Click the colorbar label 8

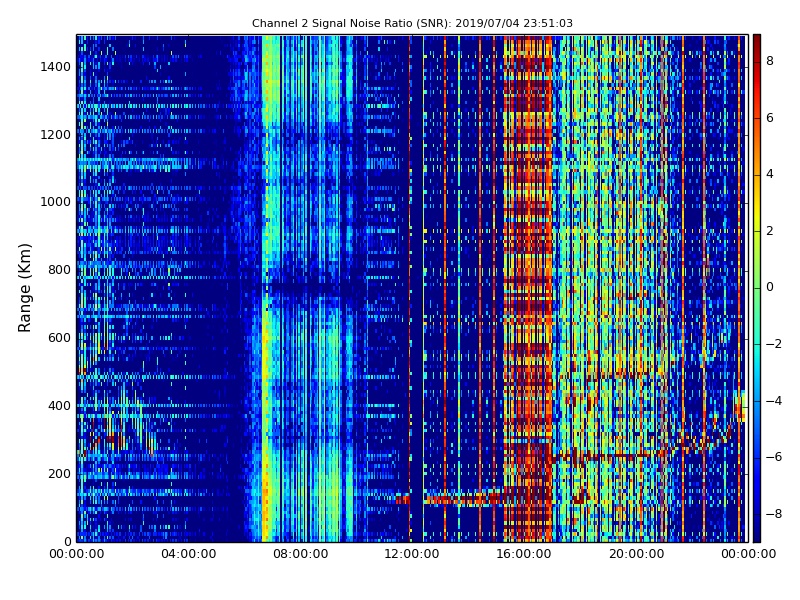click(x=770, y=61)
